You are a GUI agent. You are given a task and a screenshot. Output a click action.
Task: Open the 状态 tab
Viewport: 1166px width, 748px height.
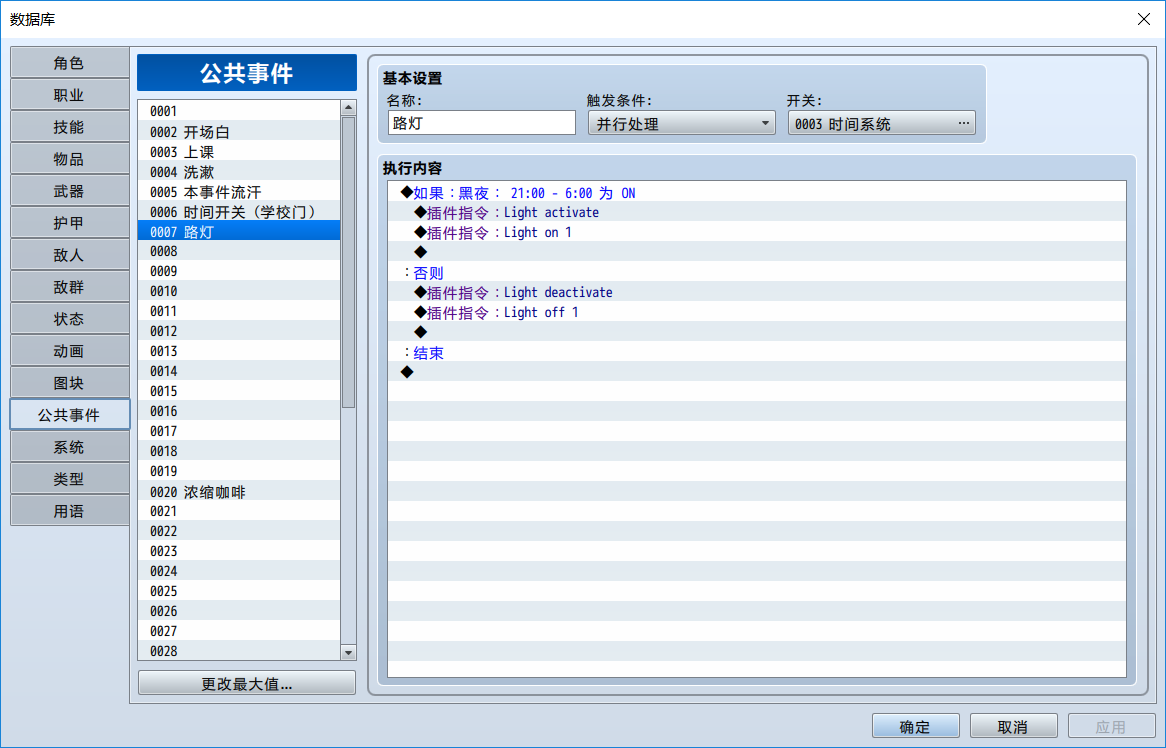click(69, 319)
